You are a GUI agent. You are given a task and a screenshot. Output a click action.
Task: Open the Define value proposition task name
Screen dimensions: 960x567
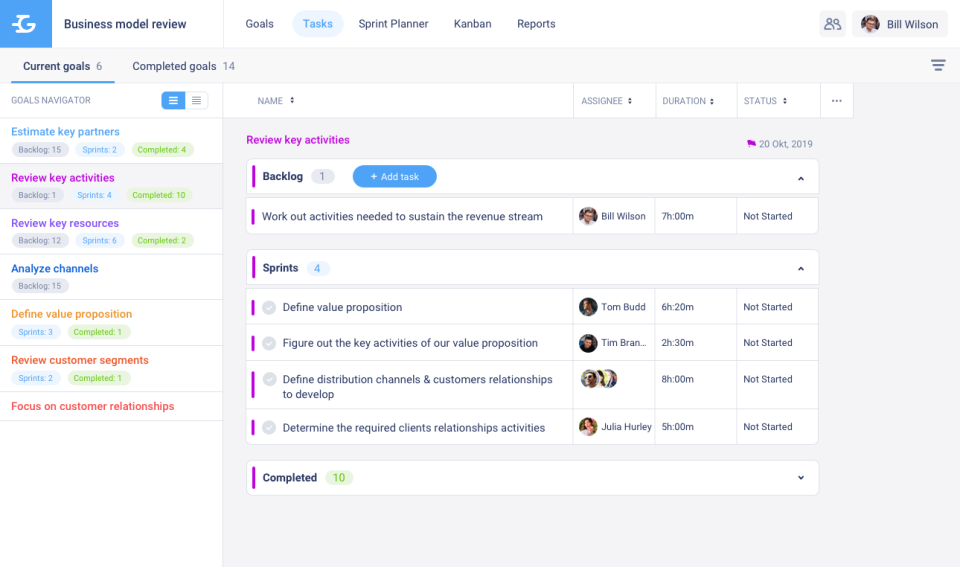(342, 307)
